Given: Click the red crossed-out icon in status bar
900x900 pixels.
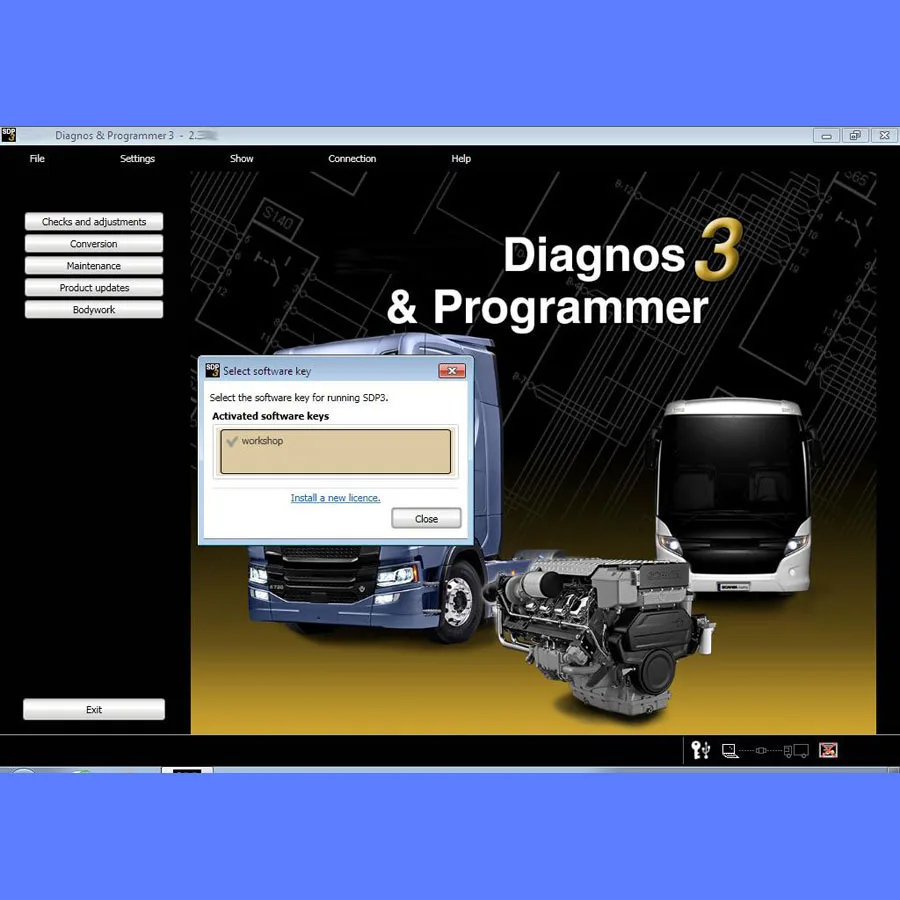Looking at the screenshot, I should [x=828, y=750].
